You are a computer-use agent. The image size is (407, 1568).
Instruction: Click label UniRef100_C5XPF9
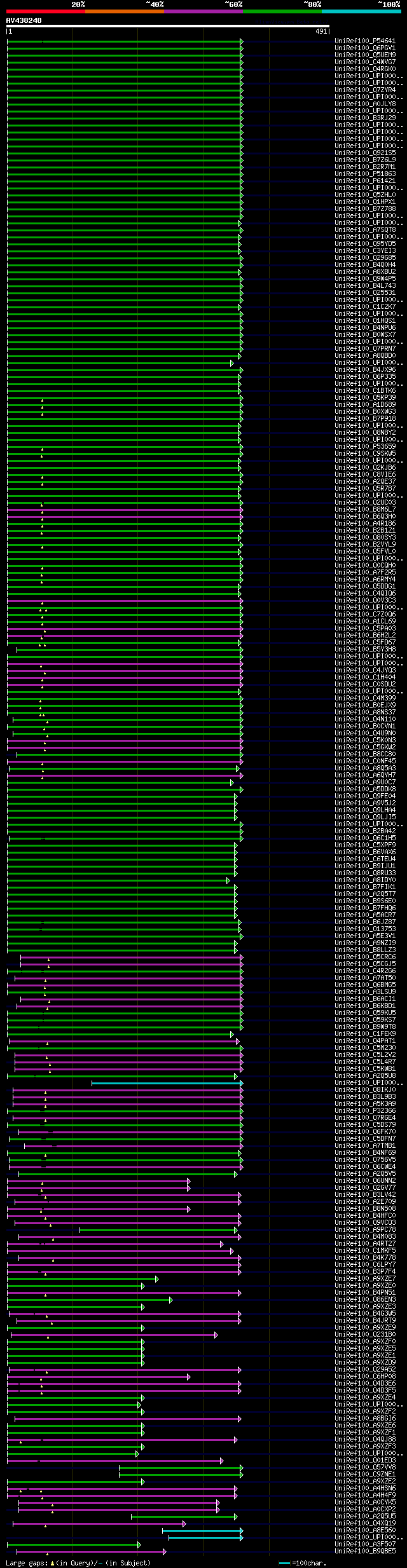click(365, 845)
